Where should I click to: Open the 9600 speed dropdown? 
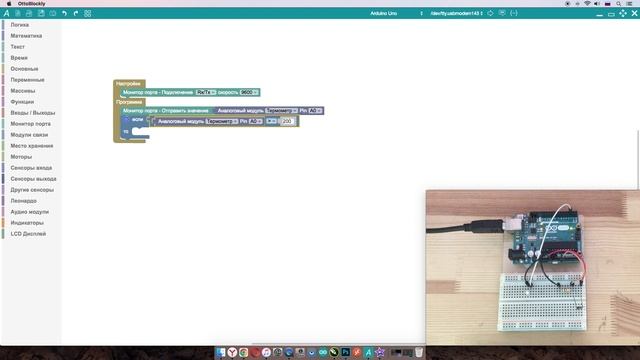[x=249, y=93]
